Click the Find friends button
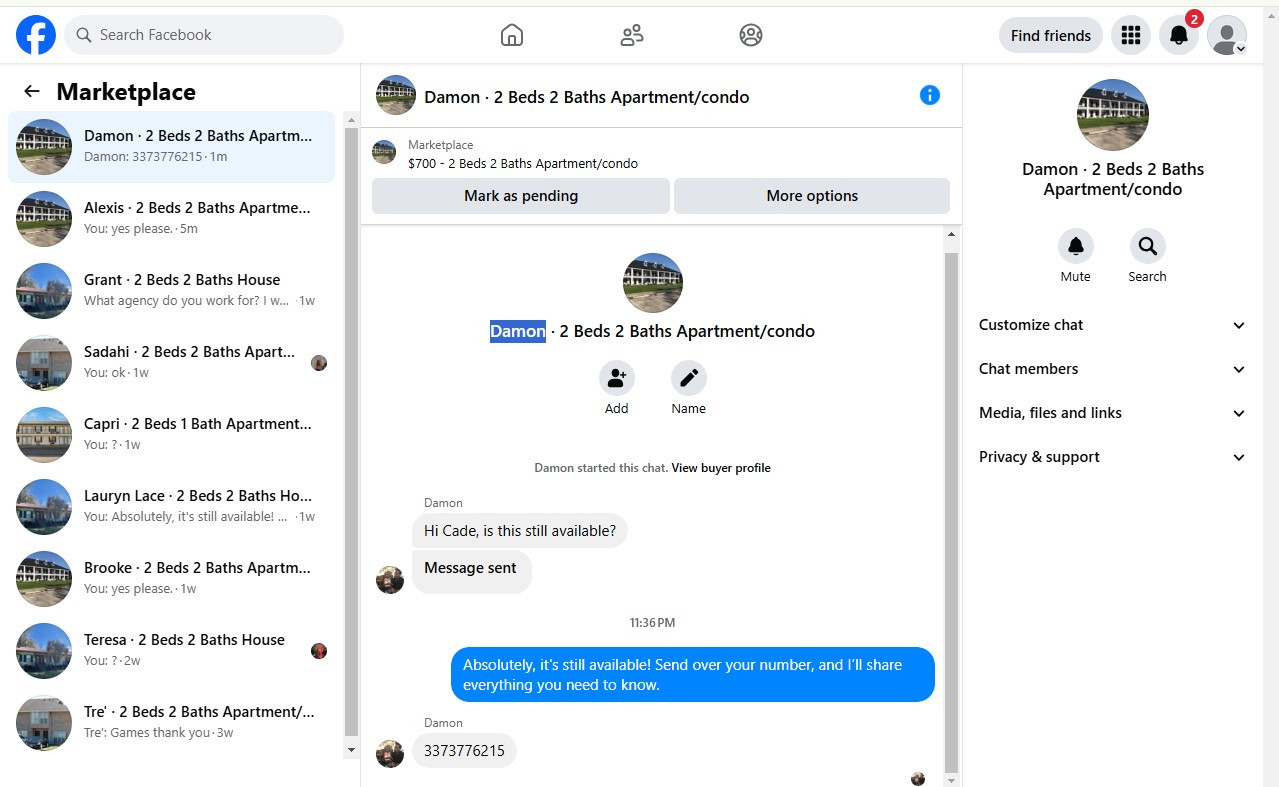1279x787 pixels. tap(1051, 35)
